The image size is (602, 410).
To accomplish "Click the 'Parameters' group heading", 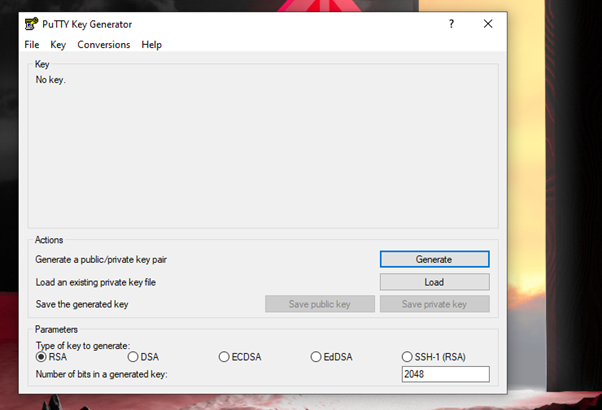I will (56, 329).
